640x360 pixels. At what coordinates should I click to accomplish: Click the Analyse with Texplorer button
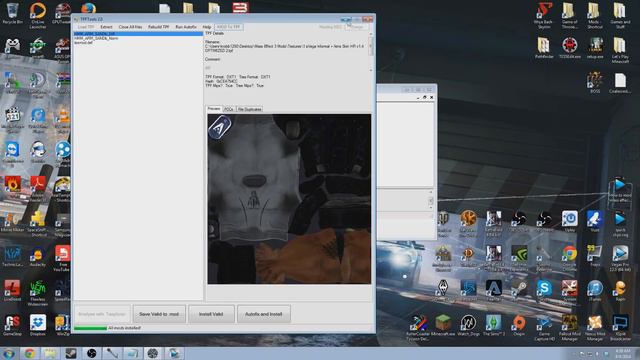point(102,314)
